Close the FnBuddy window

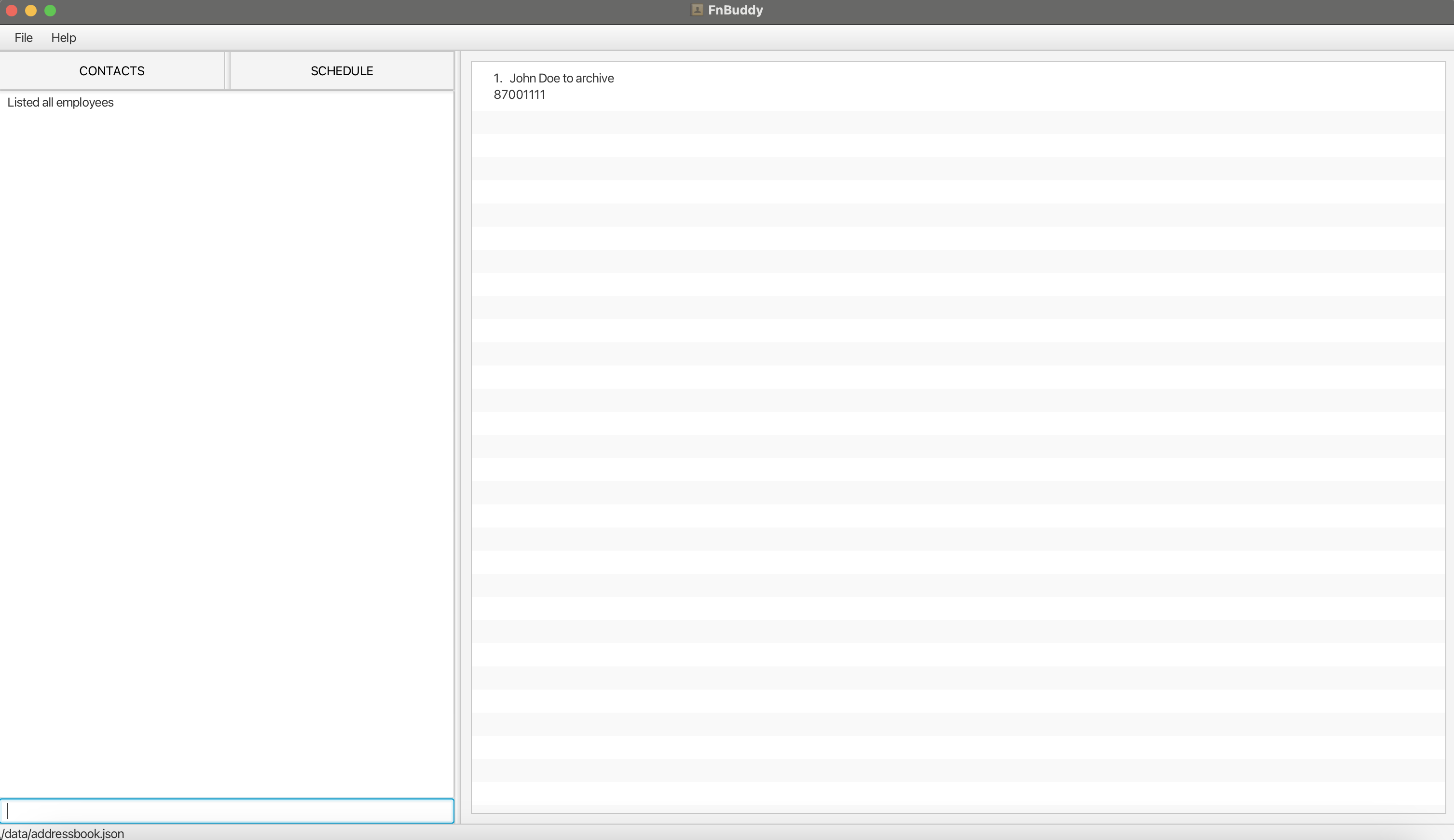(12, 11)
